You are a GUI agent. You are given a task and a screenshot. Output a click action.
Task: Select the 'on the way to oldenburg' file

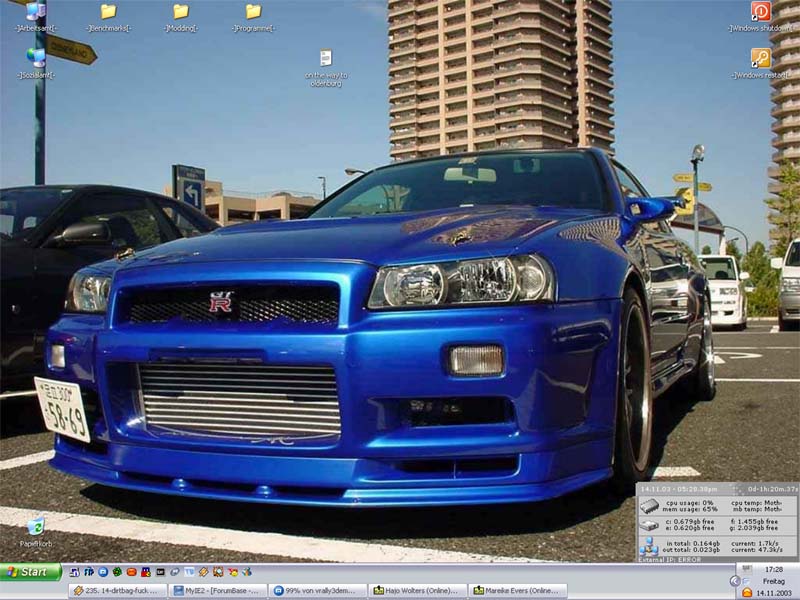[326, 67]
